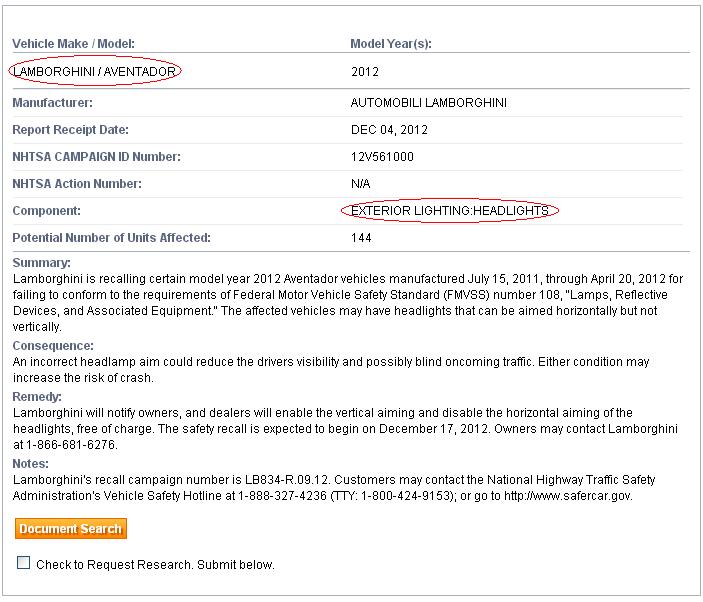Click the Report Receipt Date label
This screenshot has width=703, height=602.
click(x=70, y=130)
